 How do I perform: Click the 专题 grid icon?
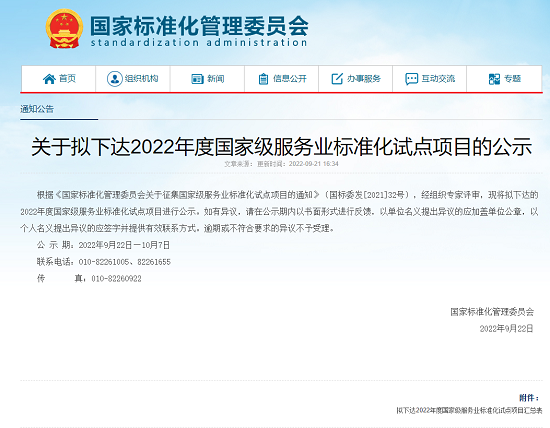494,79
